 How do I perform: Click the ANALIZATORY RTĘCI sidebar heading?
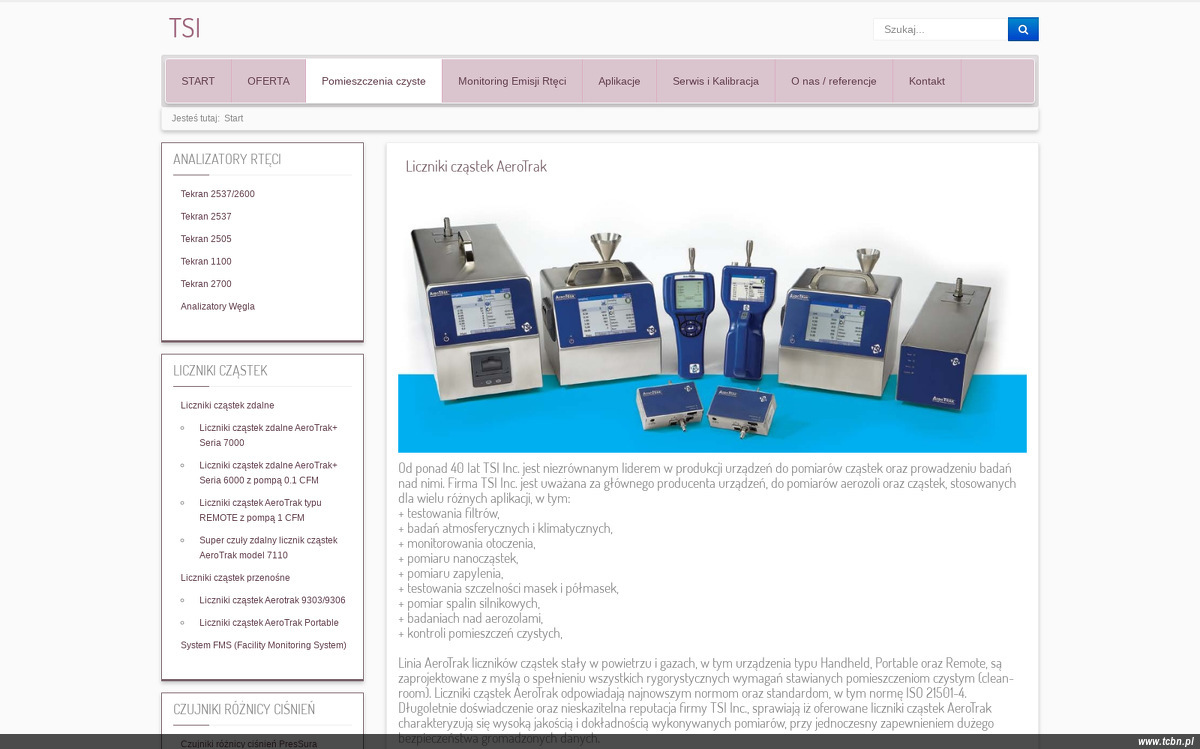[227, 159]
